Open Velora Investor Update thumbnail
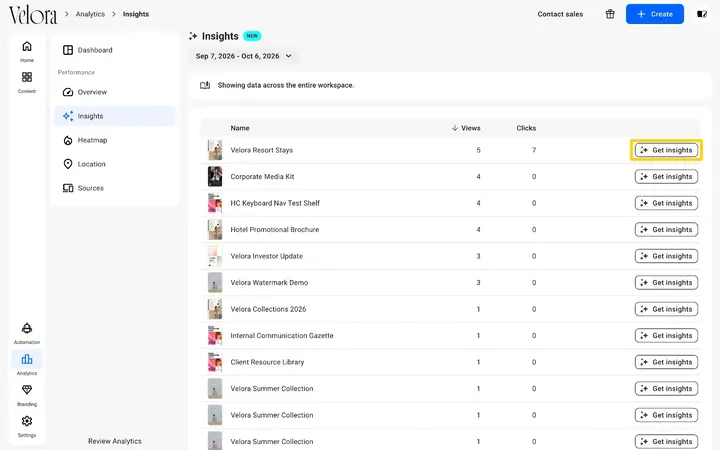This screenshot has width=720, height=450. (215, 256)
